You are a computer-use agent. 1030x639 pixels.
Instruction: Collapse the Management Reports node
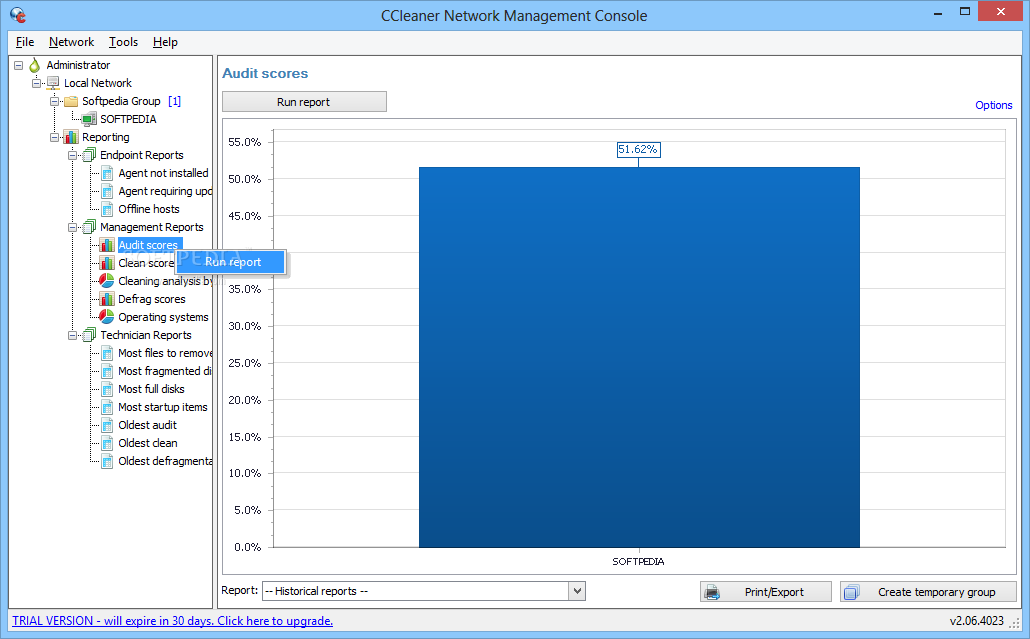tap(72, 227)
